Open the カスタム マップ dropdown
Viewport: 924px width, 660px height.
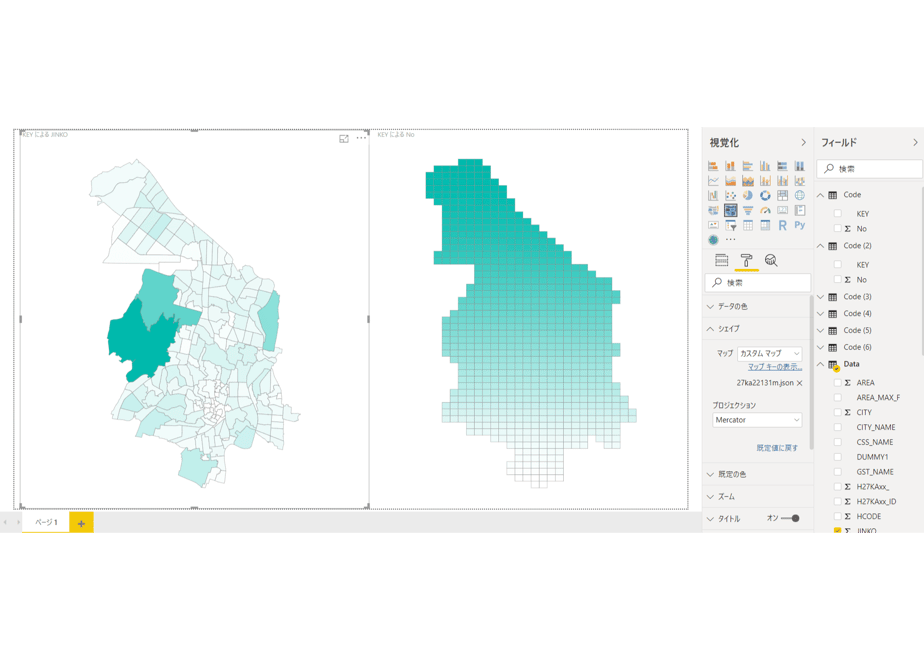pyautogui.click(x=769, y=353)
